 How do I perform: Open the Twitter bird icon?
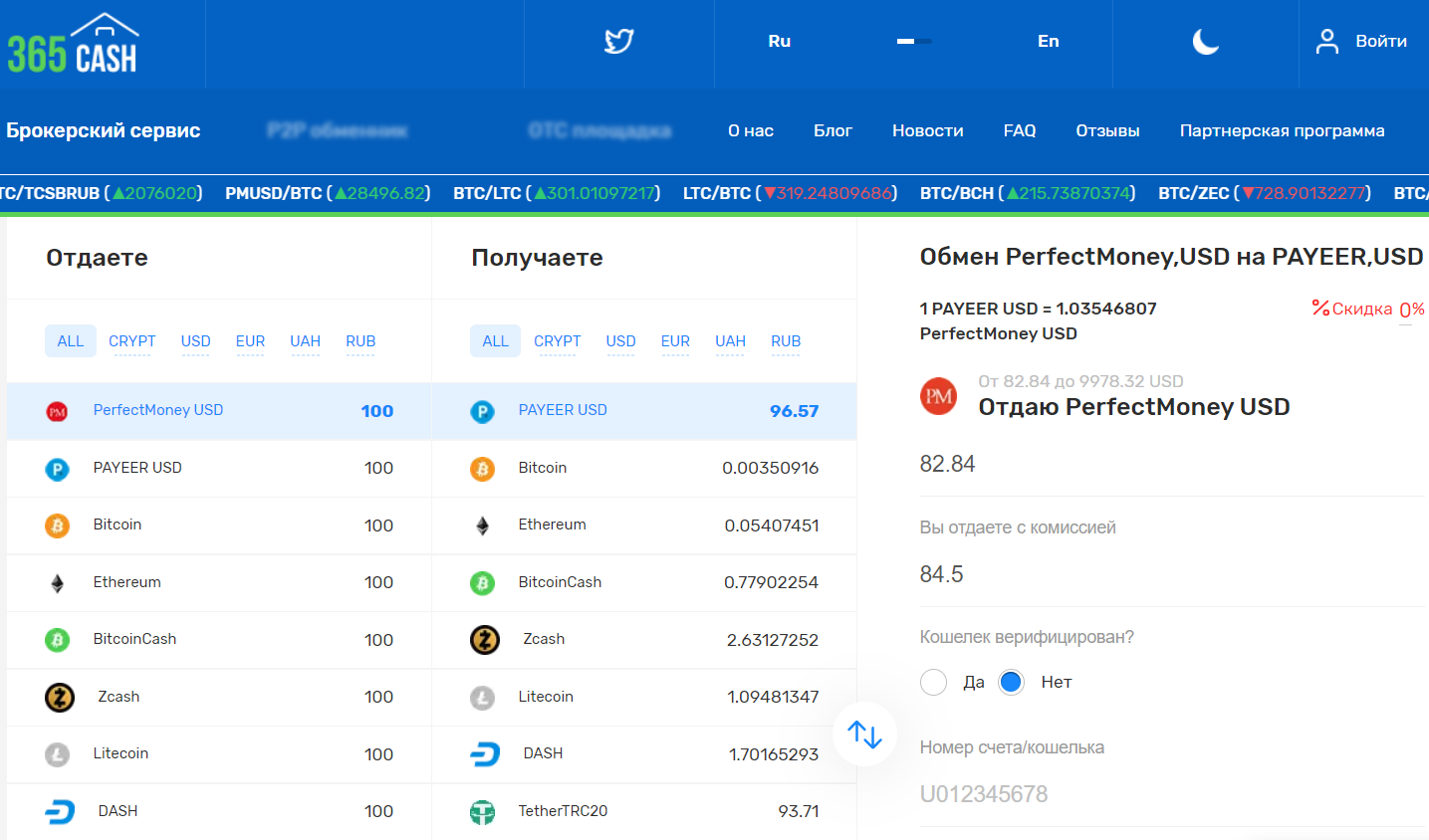coord(619,41)
